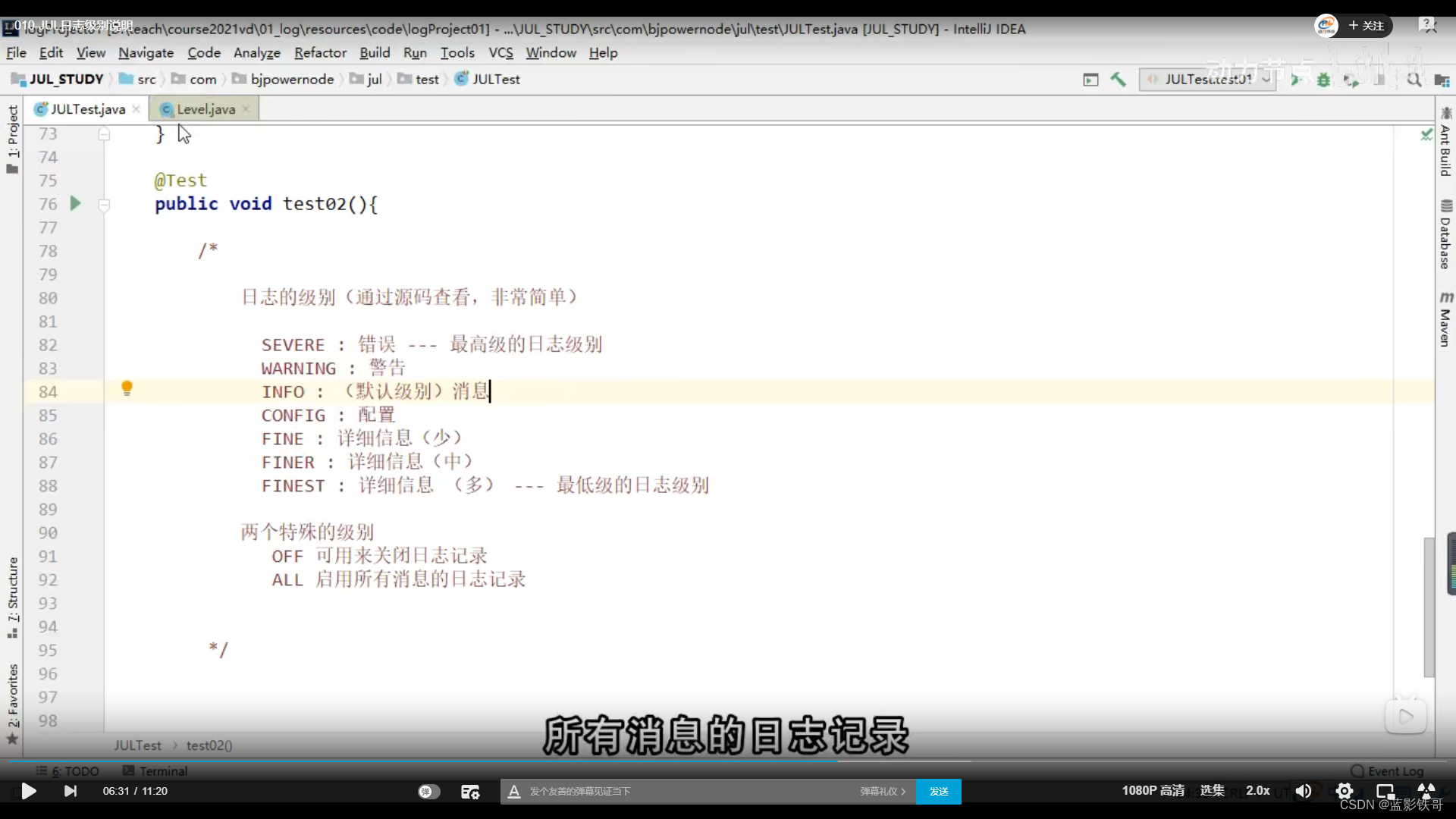Open the Navigate menu
This screenshot has width=1456, height=819.
(146, 52)
